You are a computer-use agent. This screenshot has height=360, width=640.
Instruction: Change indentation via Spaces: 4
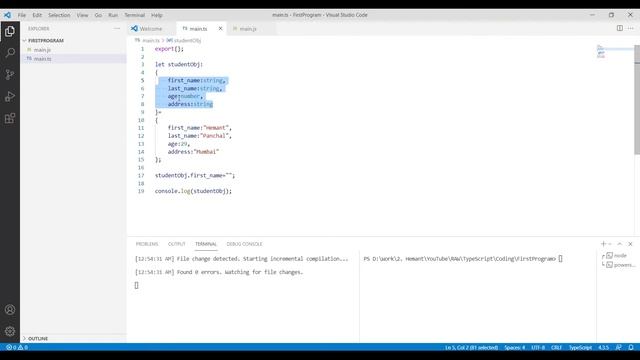(515, 347)
